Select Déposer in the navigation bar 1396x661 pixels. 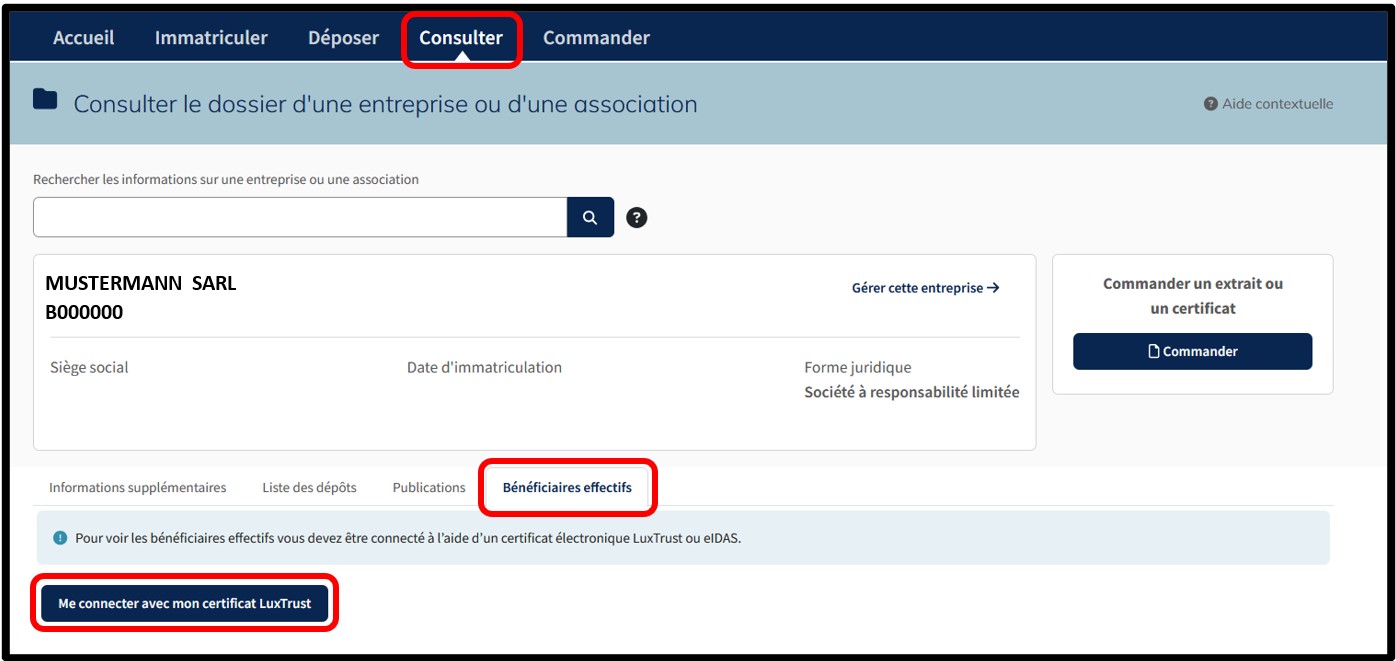[343, 38]
